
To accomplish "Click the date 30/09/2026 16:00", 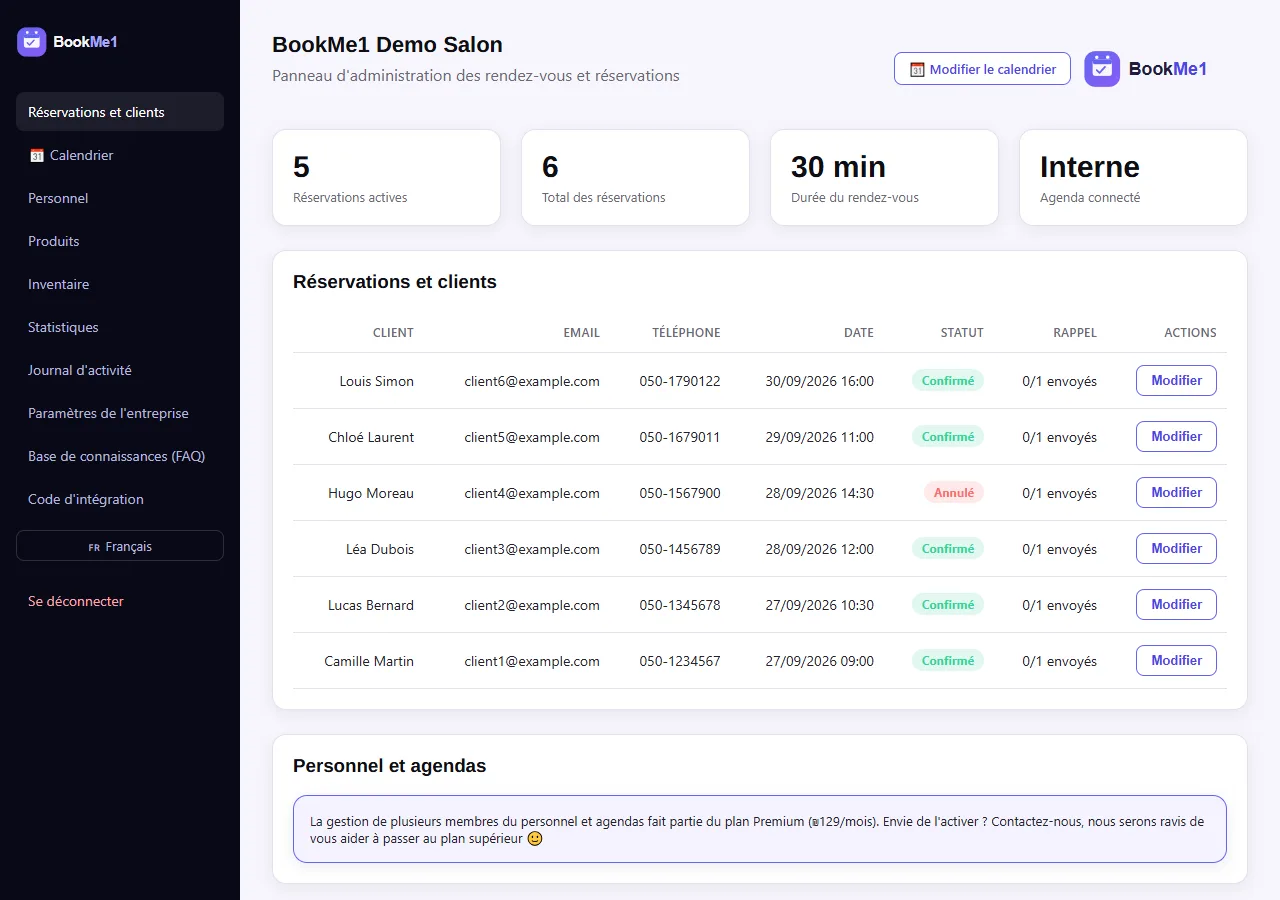I will [x=819, y=381].
